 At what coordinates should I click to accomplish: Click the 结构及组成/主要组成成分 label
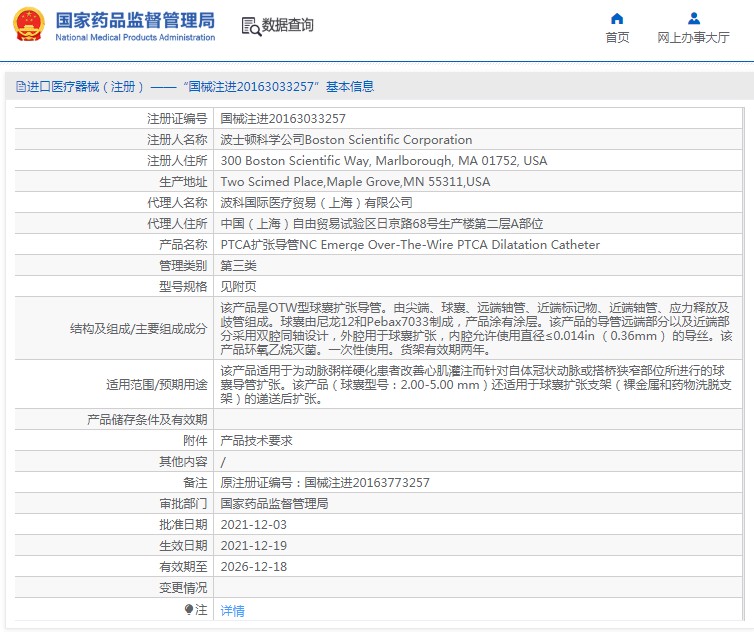click(138, 329)
